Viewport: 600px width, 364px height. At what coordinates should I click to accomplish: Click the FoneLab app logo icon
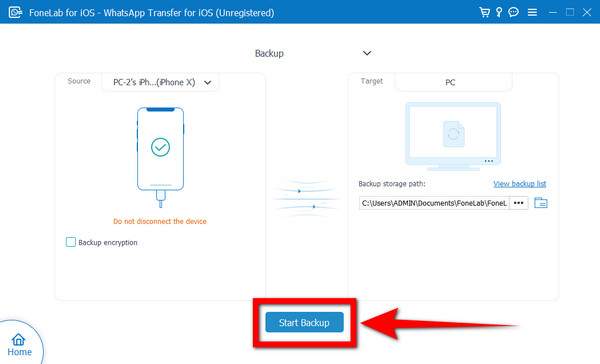click(15, 12)
